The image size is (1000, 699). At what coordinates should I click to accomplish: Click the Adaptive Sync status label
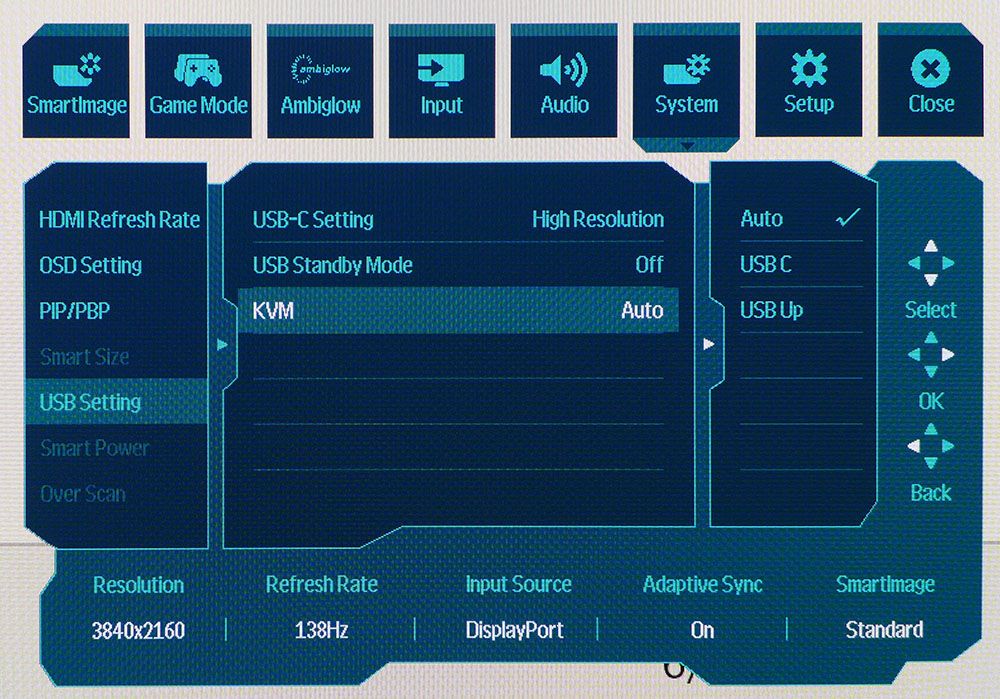[703, 585]
